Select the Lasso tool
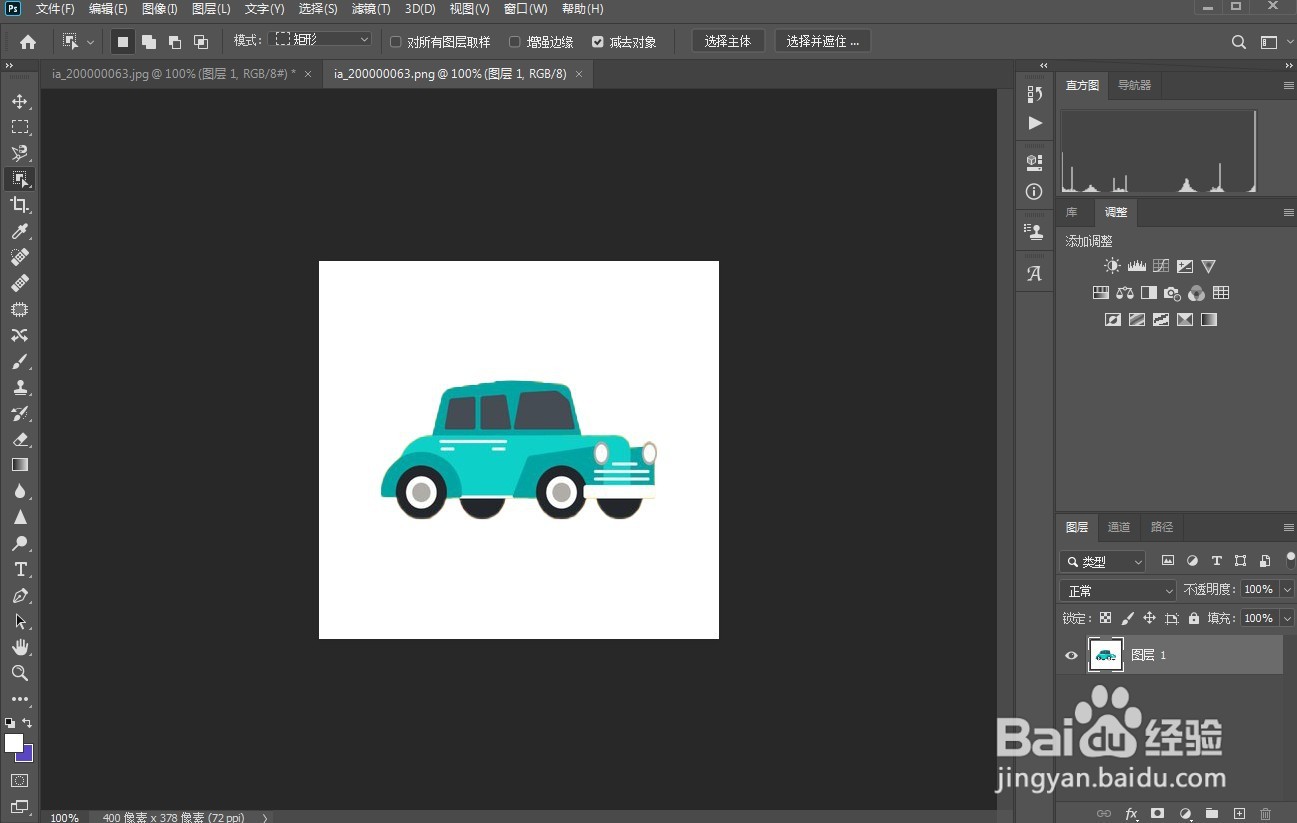 pos(19,153)
